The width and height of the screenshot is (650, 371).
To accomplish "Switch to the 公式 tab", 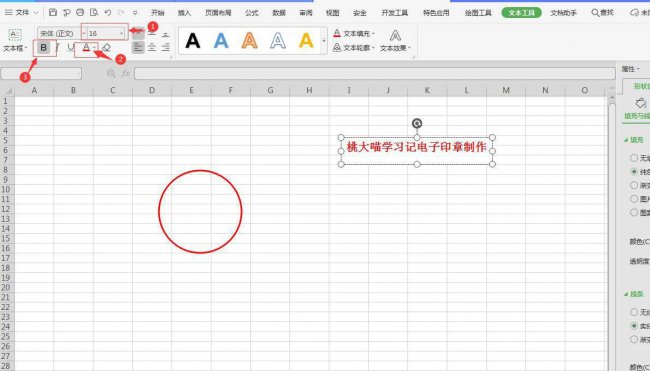I will pos(252,13).
